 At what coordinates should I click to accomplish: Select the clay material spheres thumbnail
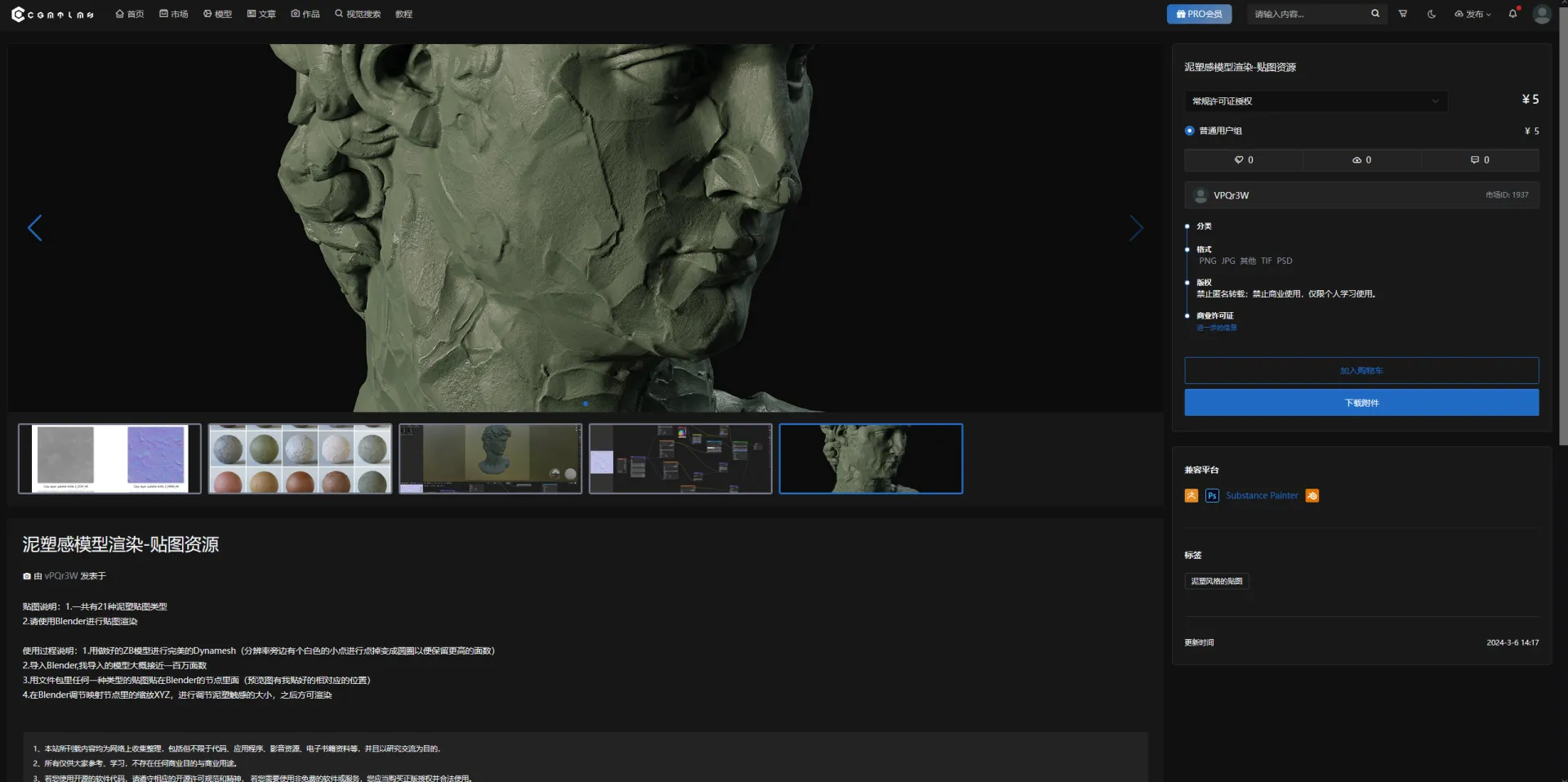(300, 458)
